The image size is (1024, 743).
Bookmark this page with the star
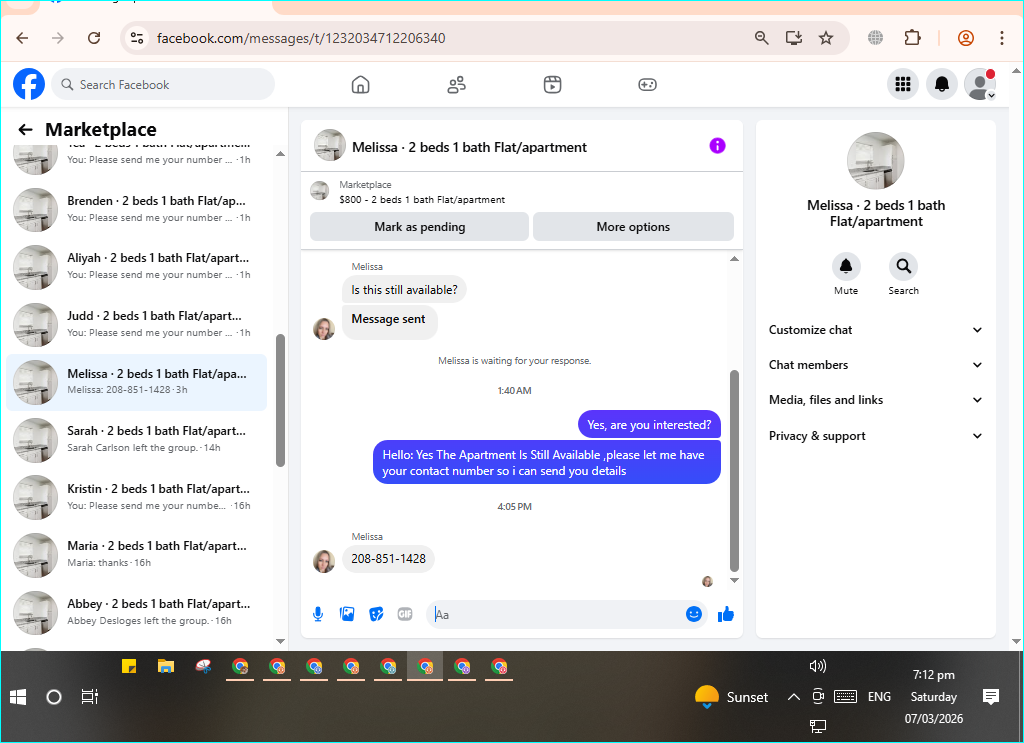(825, 38)
